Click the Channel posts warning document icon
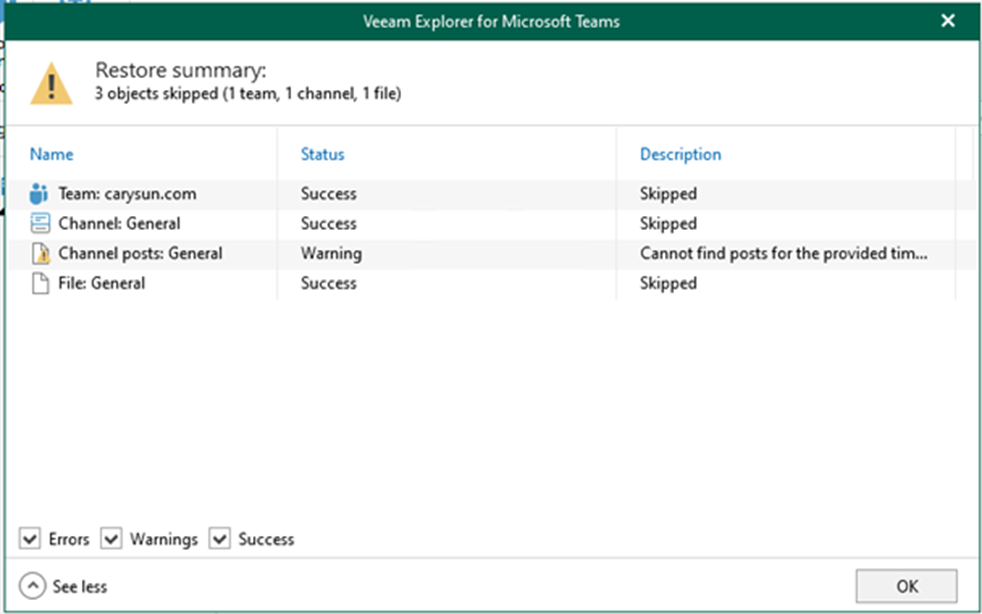This screenshot has width=982, height=614. 40,254
